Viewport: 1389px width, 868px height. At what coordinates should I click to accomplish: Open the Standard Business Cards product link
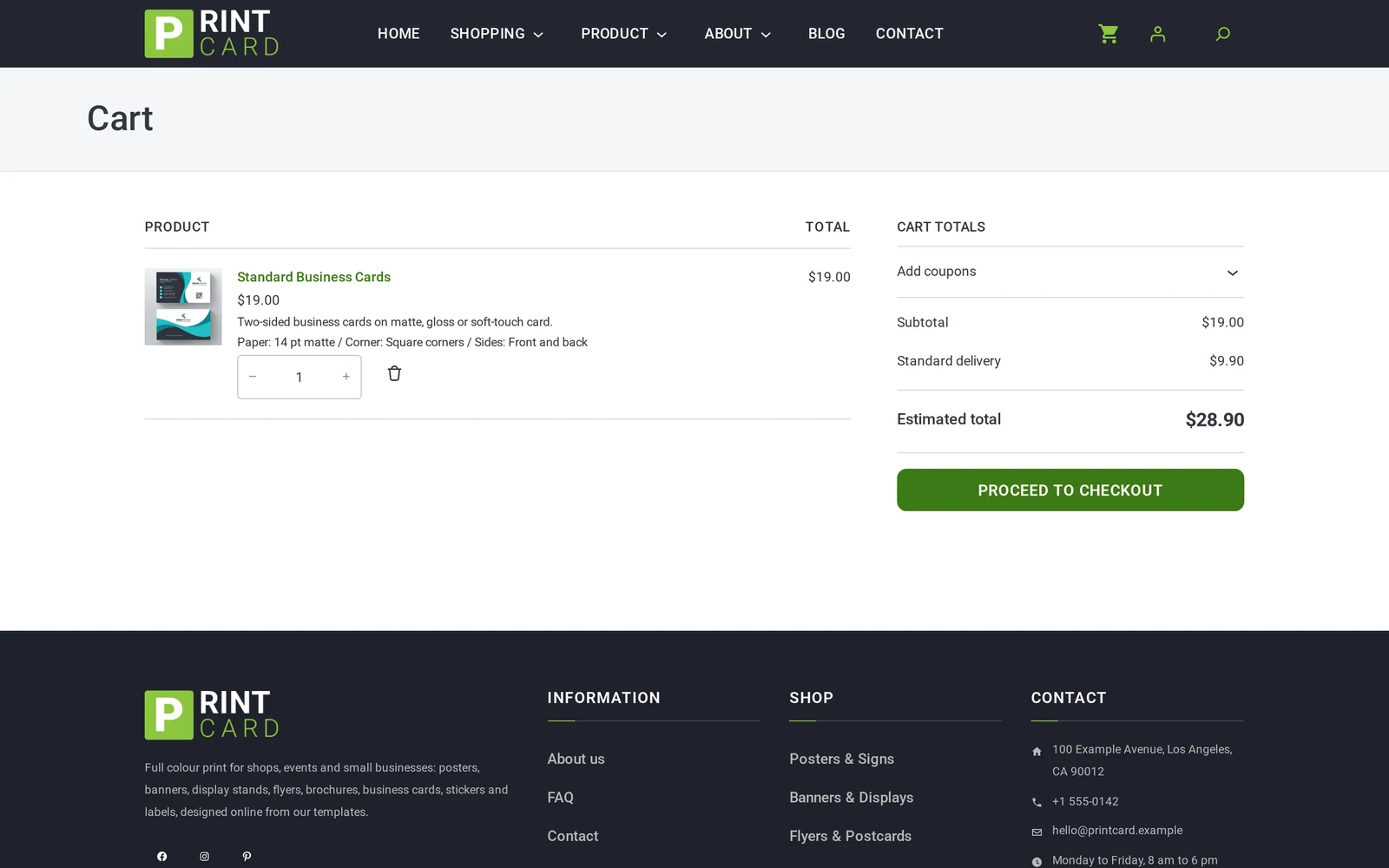tap(313, 277)
